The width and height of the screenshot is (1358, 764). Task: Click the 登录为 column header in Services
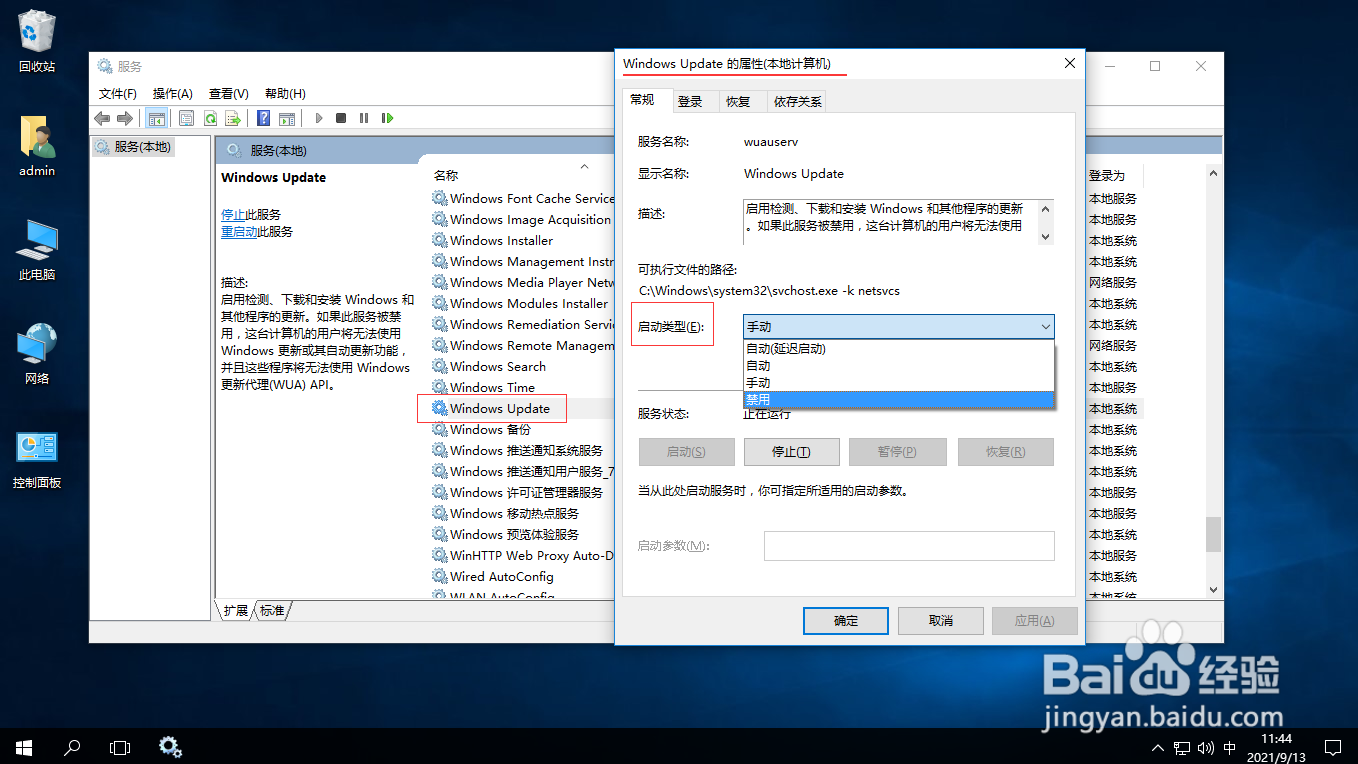(x=1107, y=175)
